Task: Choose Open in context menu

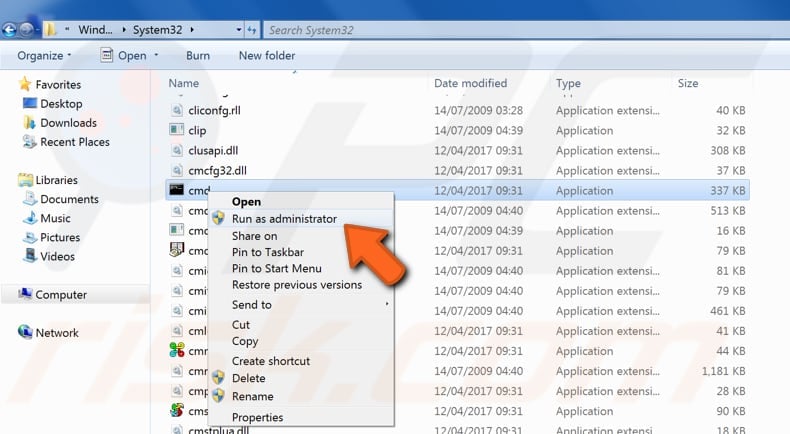Action: tap(246, 202)
